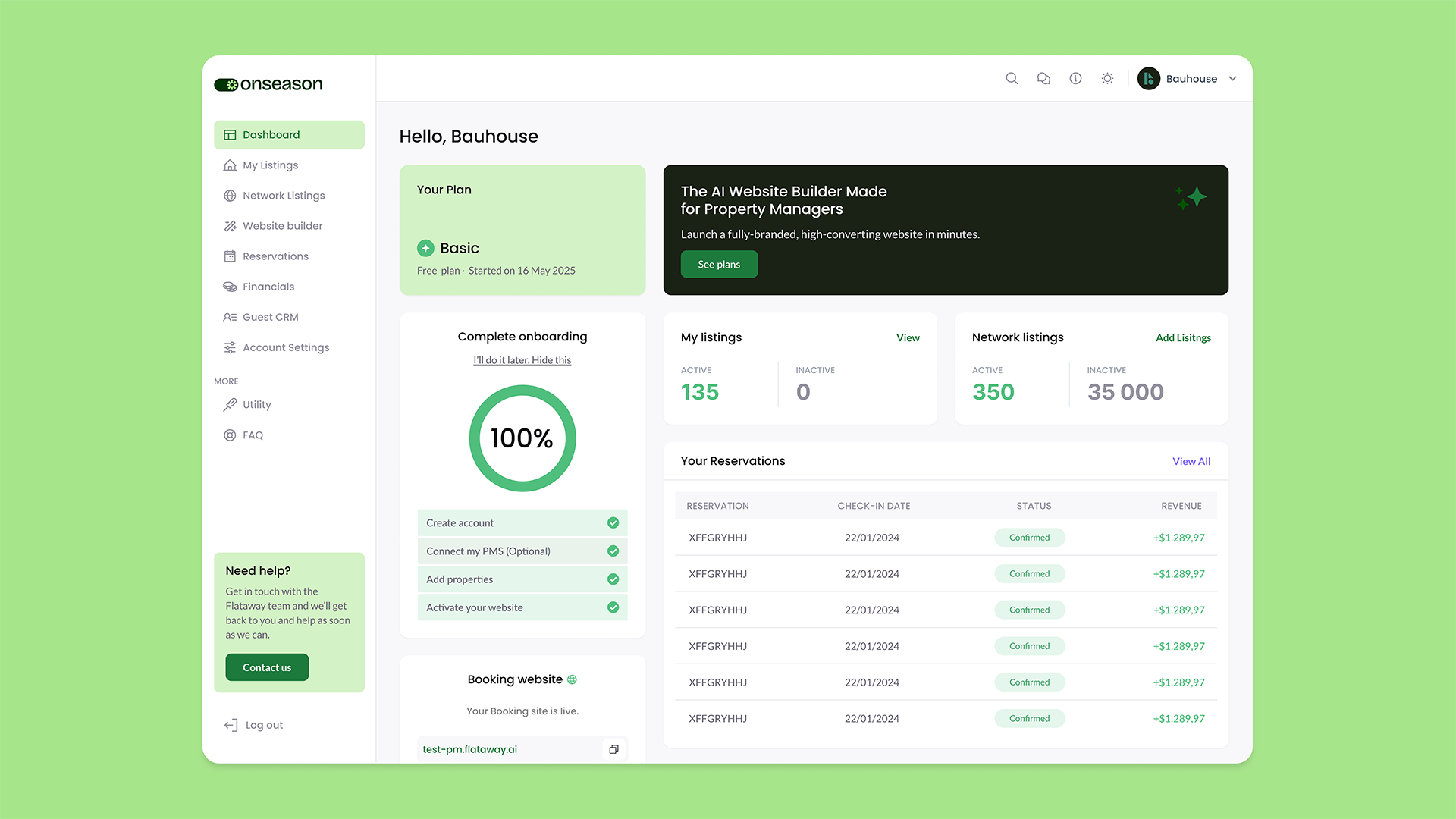This screenshot has height=819, width=1456.
Task: Expand the Bauhouse account dropdown chevron
Action: click(1232, 79)
